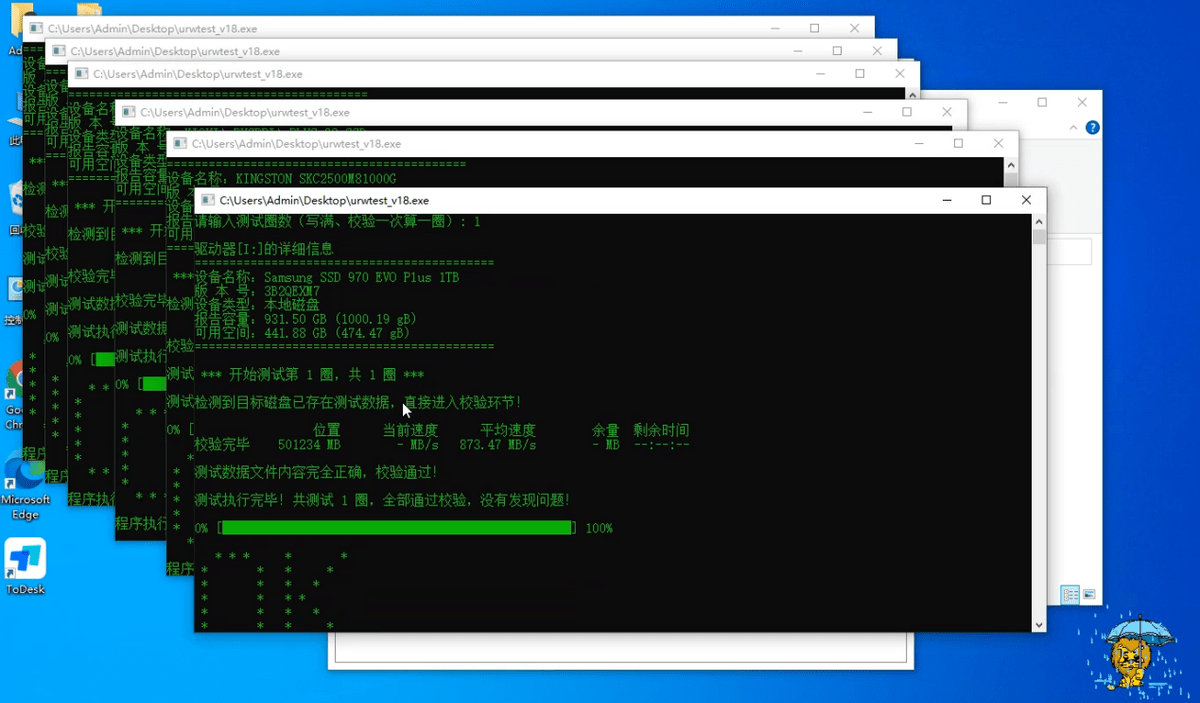1200x703 pixels.
Task: Close the background Explorer window
Action: (1082, 102)
